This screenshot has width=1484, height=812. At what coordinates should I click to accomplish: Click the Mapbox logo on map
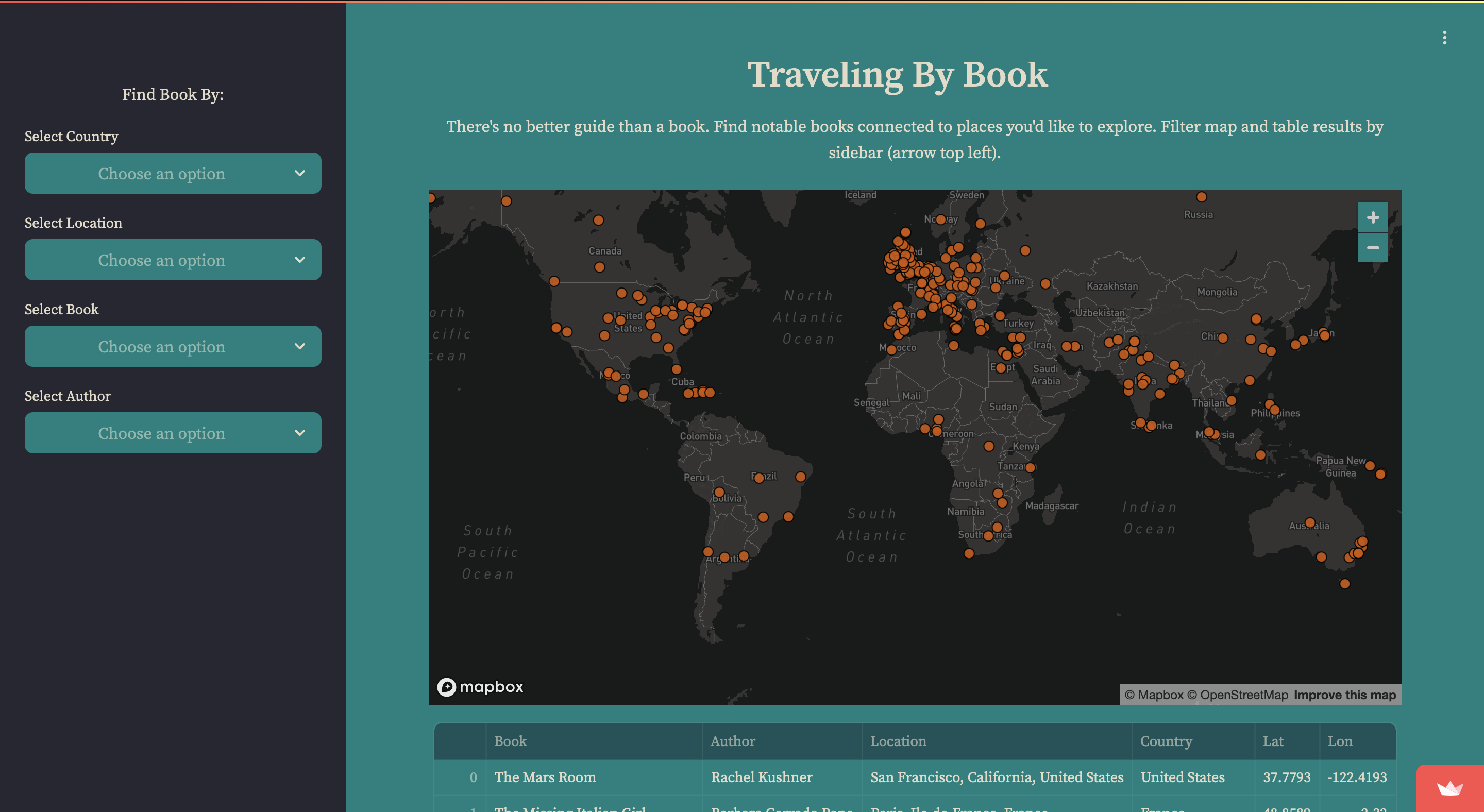pyautogui.click(x=480, y=686)
